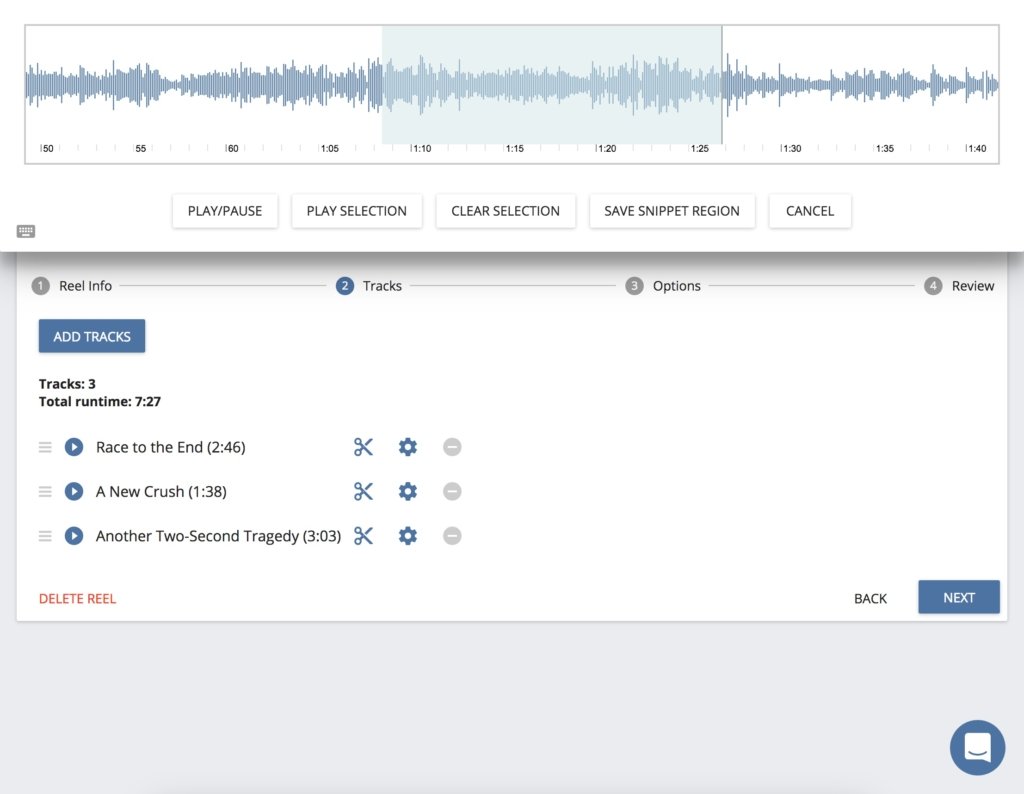
Task: Click the keyboard shortcuts icon
Action: (26, 231)
